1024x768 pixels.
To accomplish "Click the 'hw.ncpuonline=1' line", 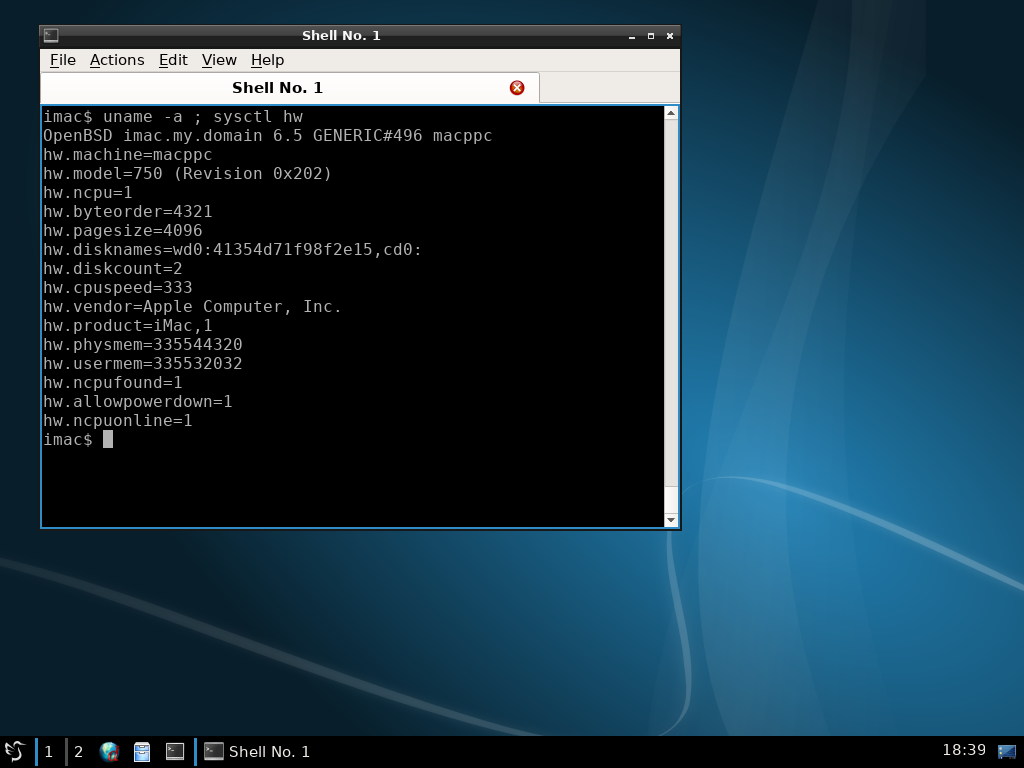I will [118, 420].
